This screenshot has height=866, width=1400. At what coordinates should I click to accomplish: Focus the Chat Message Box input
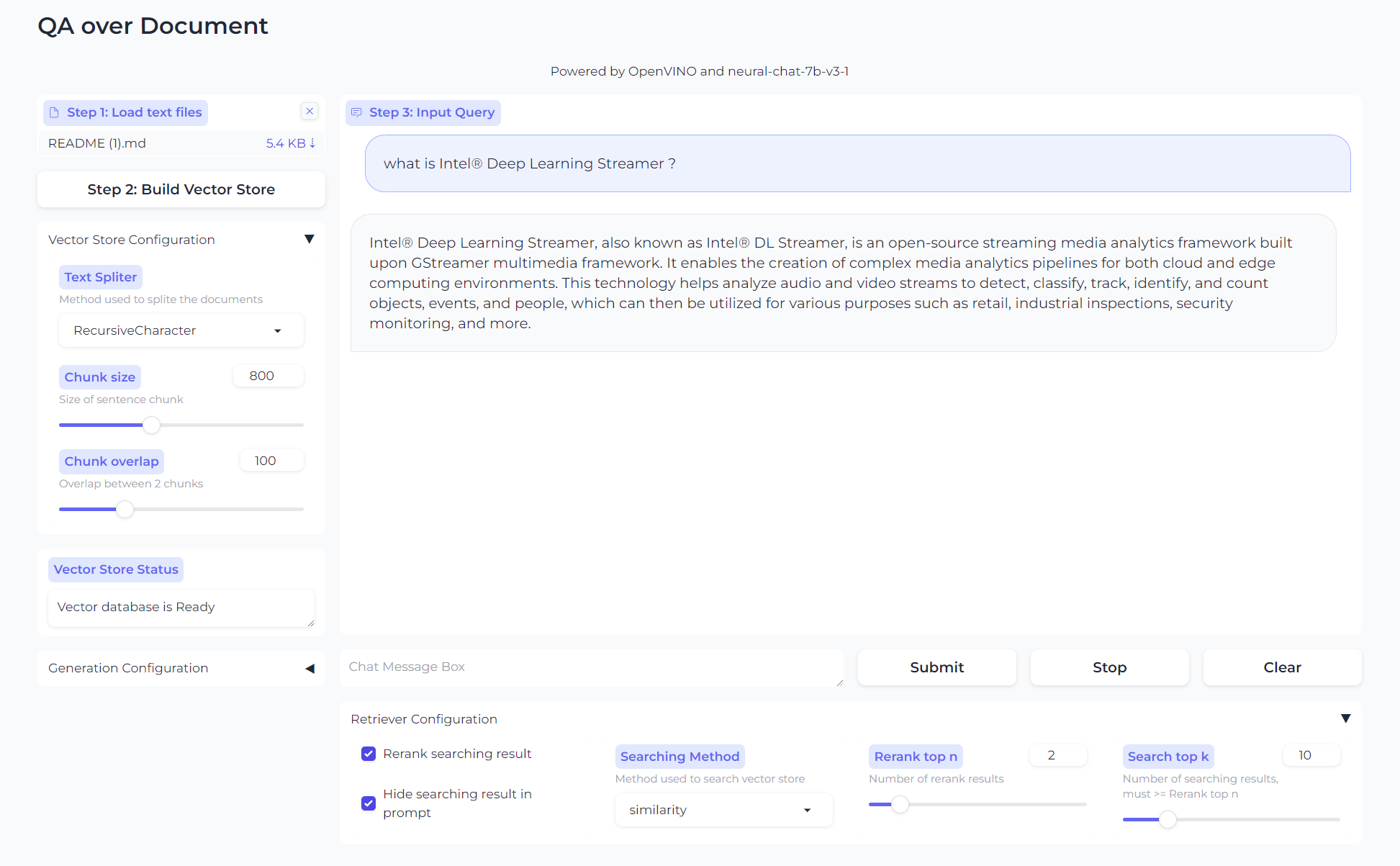590,667
